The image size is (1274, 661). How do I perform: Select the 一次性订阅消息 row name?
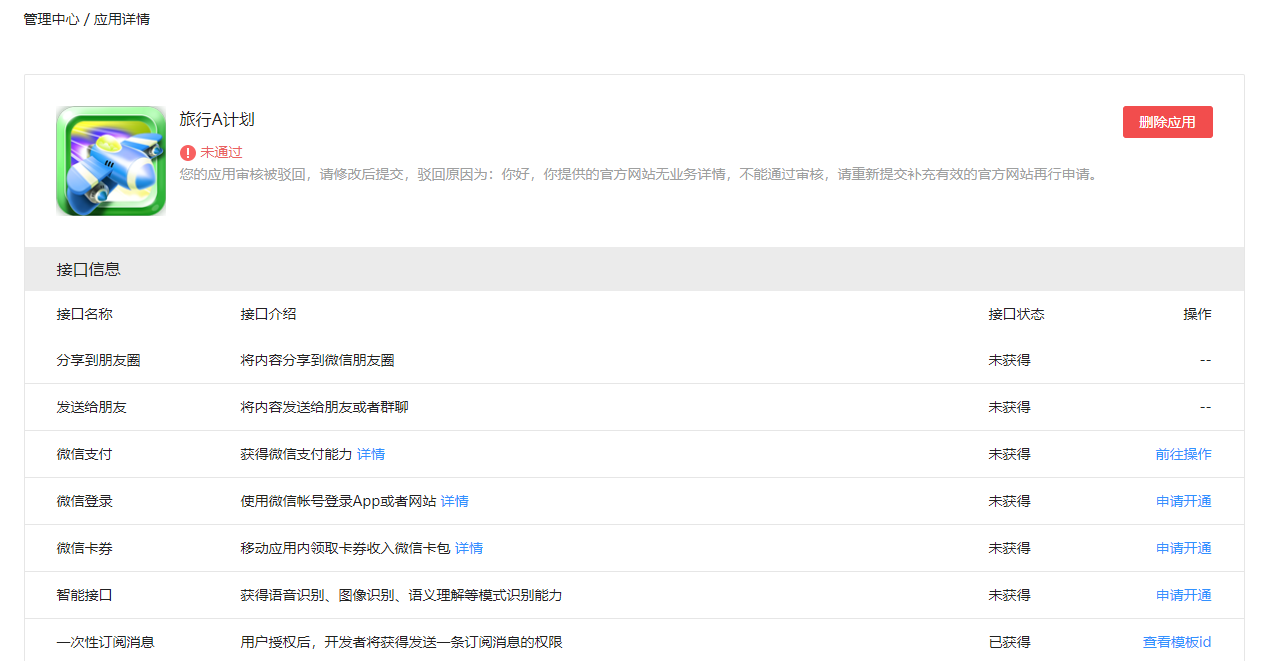click(106, 642)
